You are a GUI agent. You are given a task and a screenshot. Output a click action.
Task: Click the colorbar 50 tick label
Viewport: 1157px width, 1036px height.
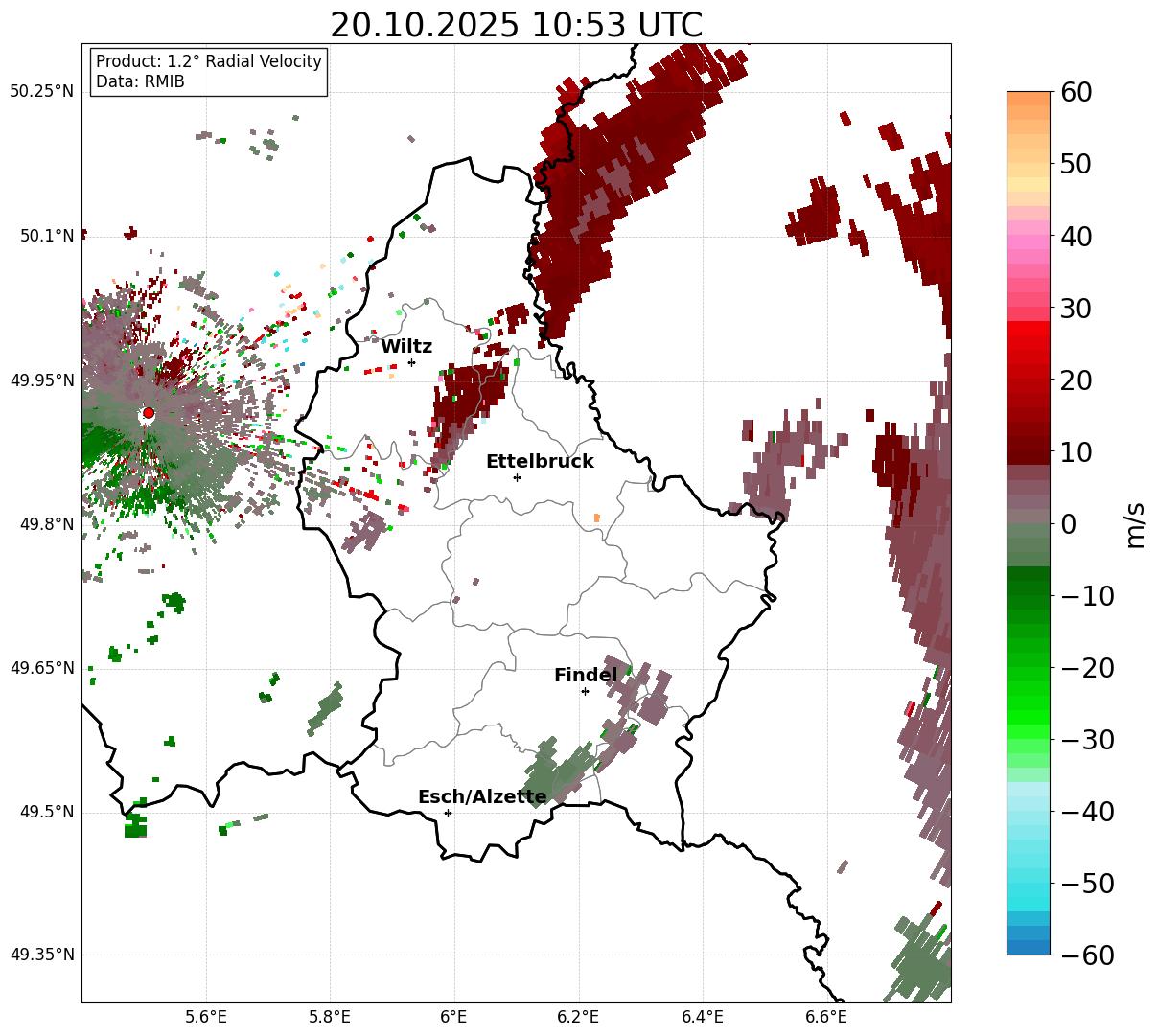[x=1075, y=164]
